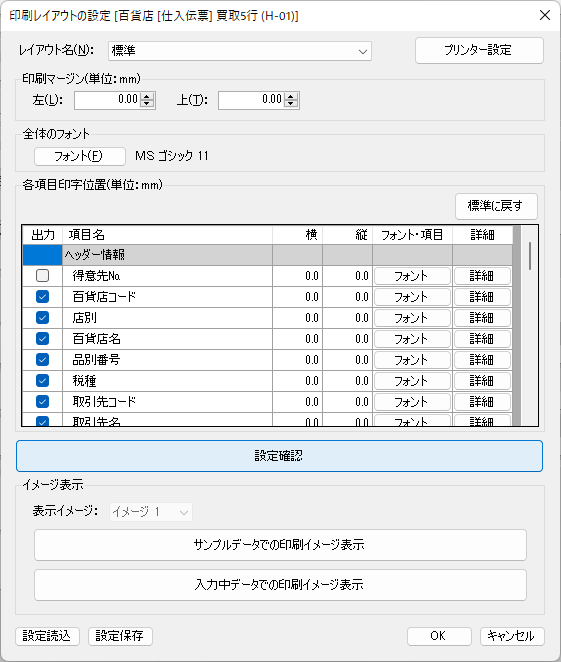Open 詳細 for the 店別 row
561x662 pixels.
tap(482, 318)
